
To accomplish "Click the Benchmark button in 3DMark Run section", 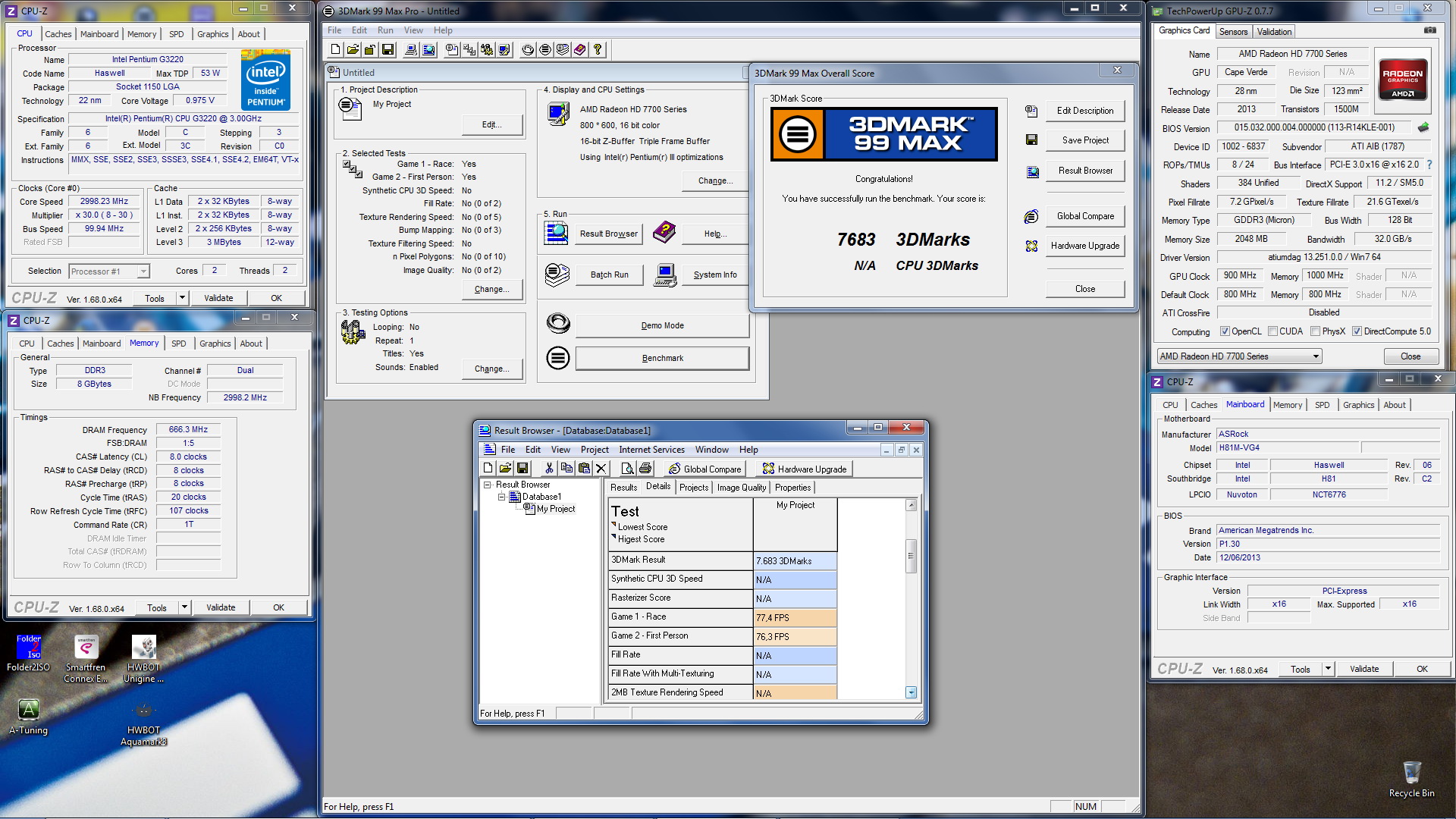I will click(662, 358).
